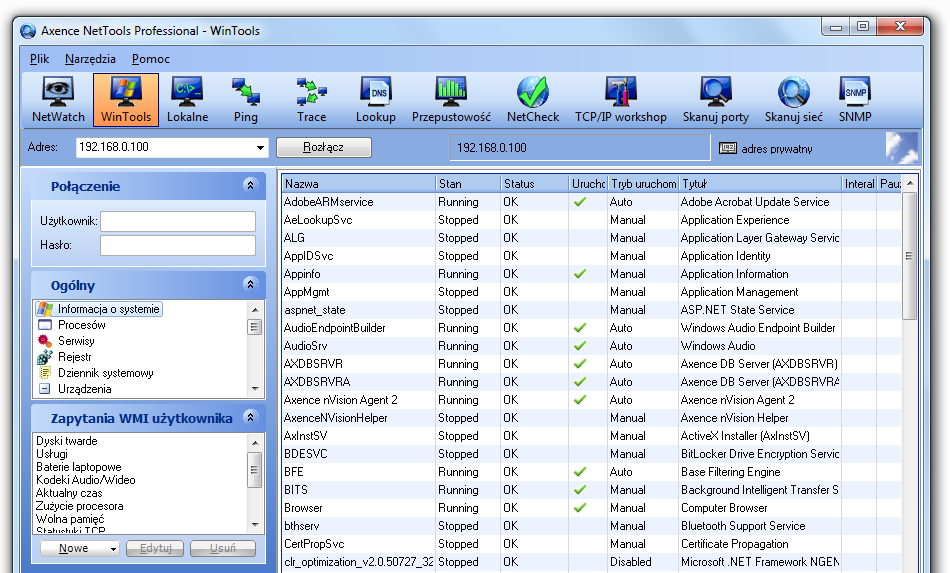Click the Procesów list icon
The width and height of the screenshot is (950, 573).
pos(45,325)
